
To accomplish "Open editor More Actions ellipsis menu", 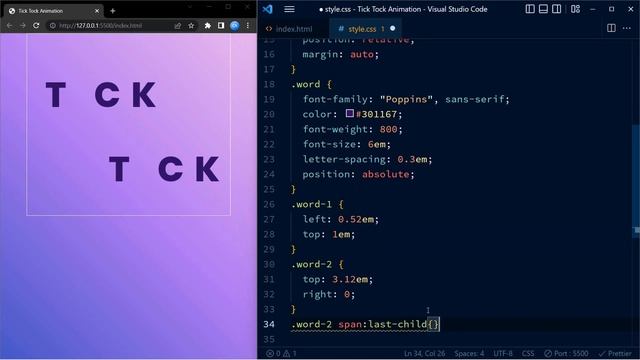I will click(627, 28).
